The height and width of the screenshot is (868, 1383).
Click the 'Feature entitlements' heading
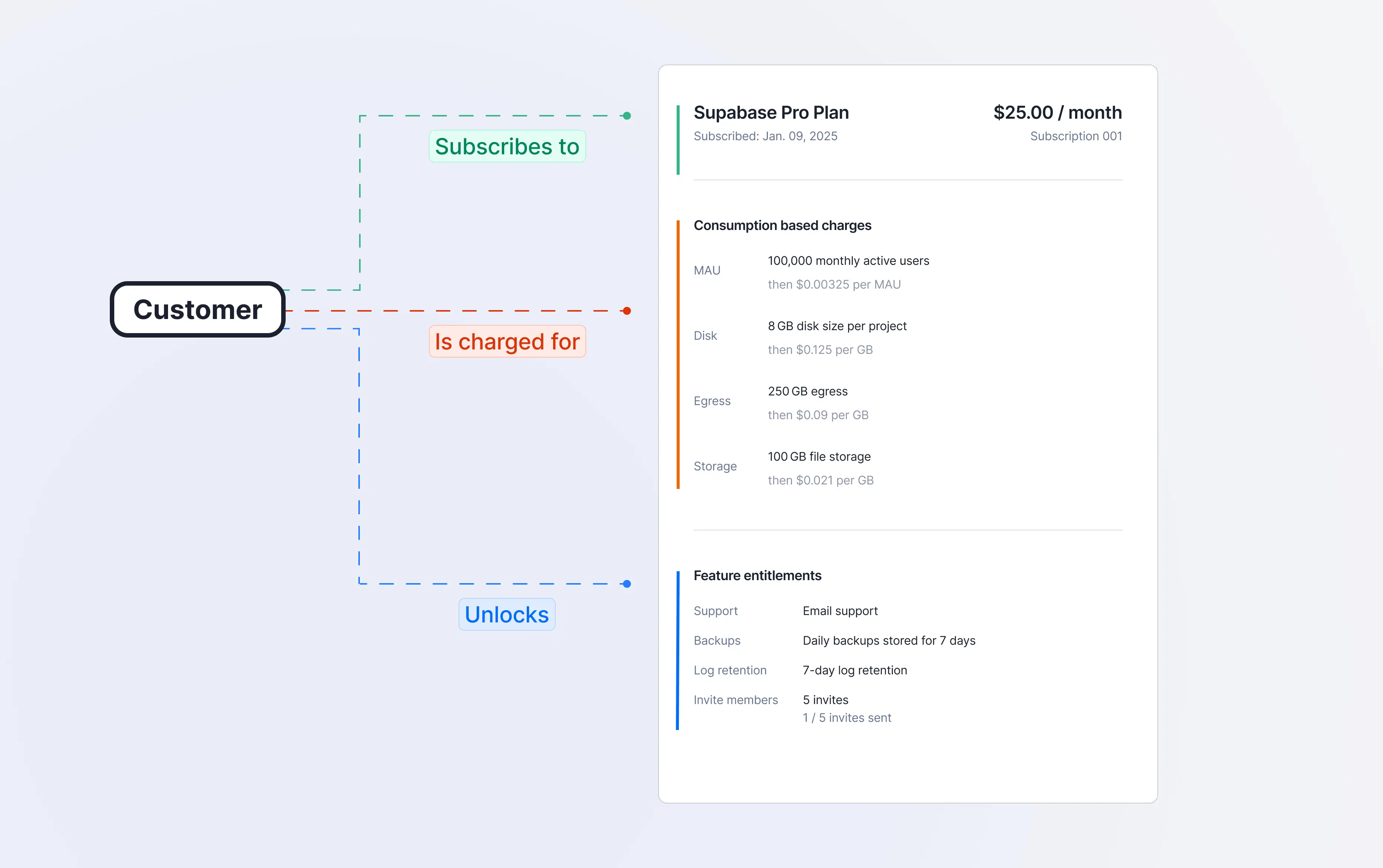pyautogui.click(x=757, y=576)
